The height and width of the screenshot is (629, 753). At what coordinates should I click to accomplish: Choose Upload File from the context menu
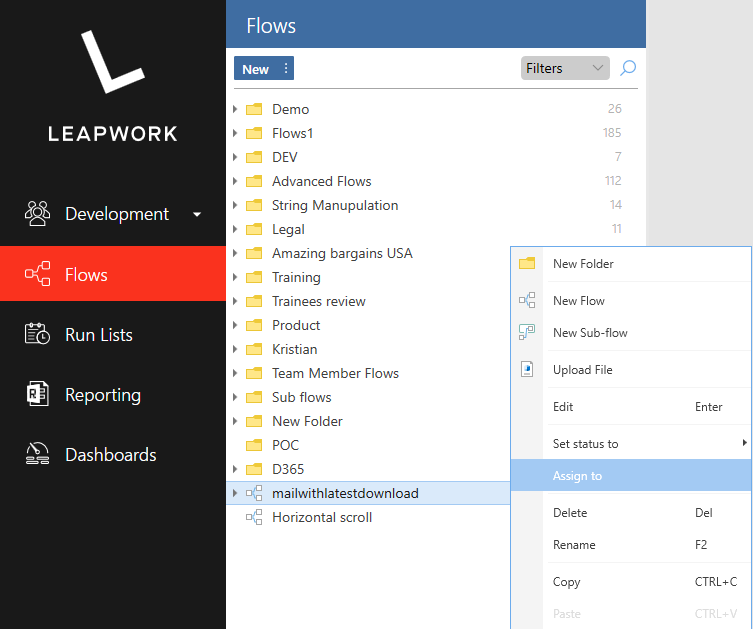(x=631, y=370)
